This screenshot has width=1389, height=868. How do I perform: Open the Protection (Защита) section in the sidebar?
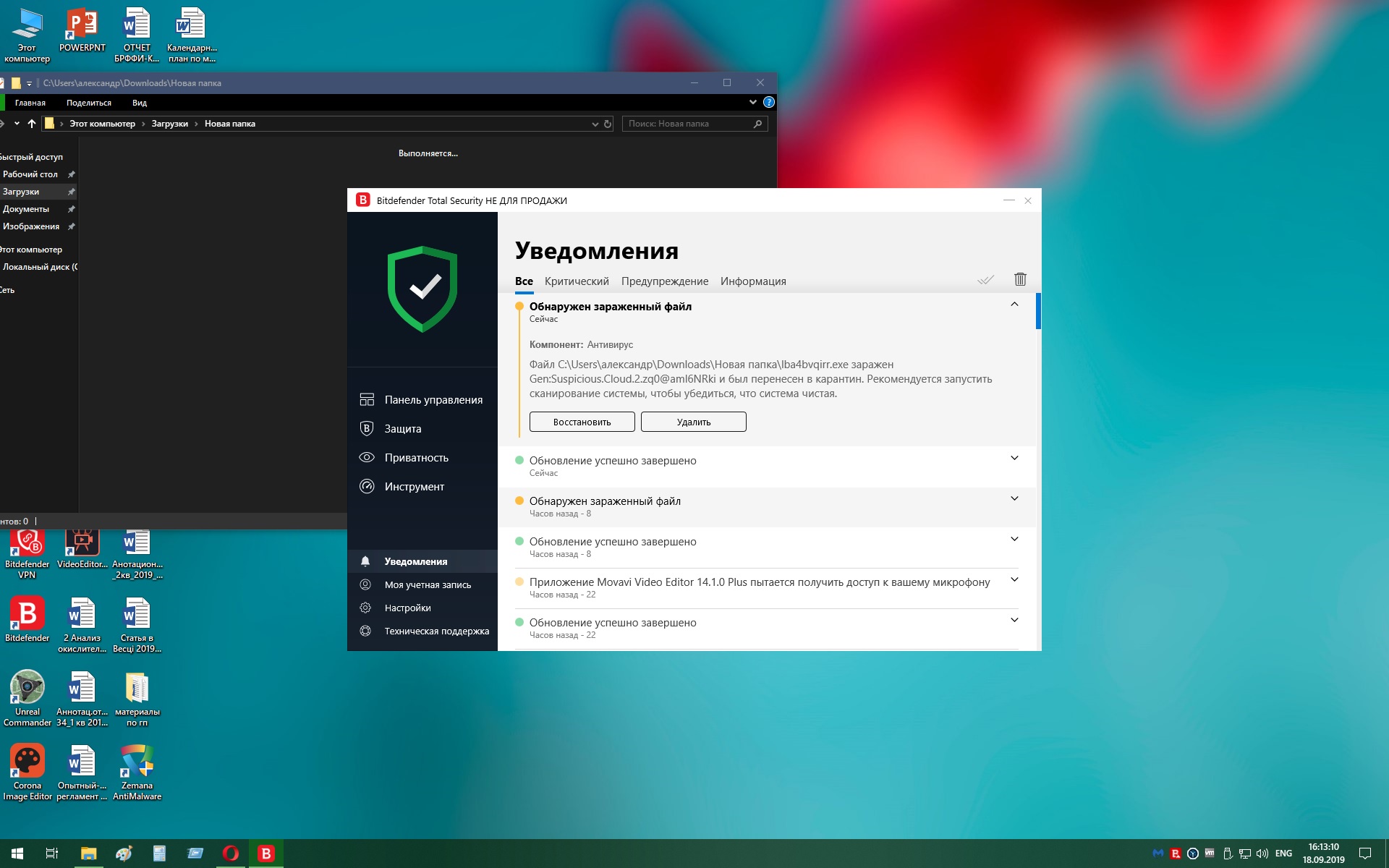(402, 429)
